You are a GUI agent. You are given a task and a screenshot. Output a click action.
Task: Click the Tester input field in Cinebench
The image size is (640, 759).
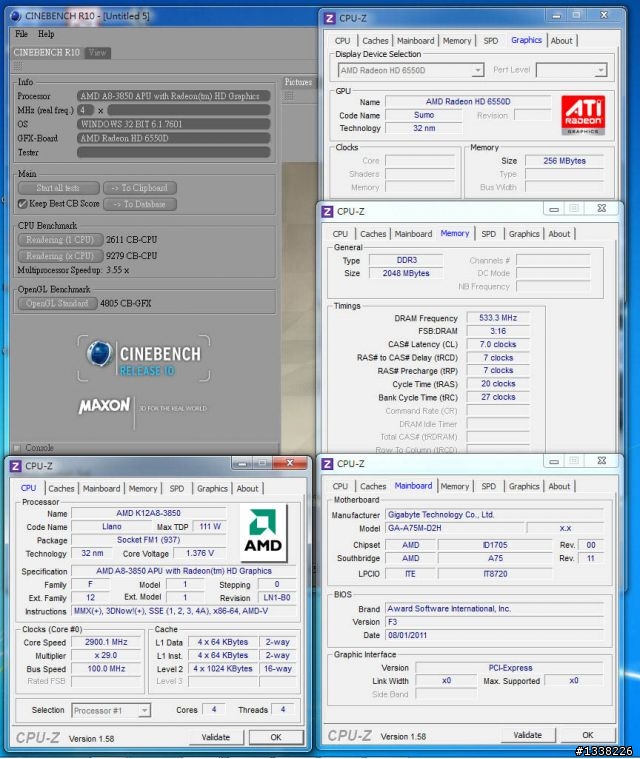coord(173,152)
